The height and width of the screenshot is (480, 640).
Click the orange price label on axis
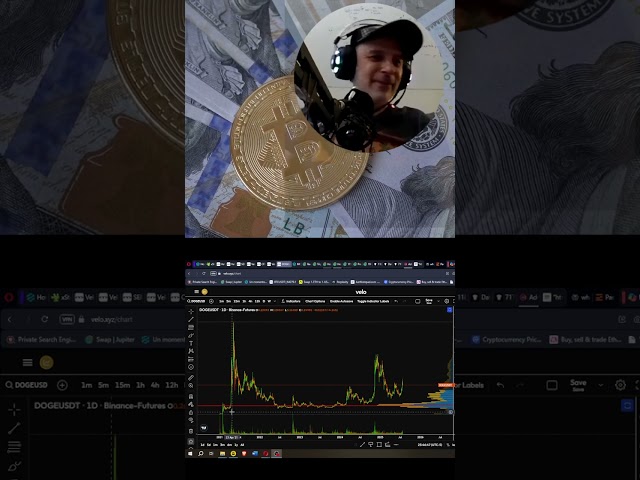(445, 385)
